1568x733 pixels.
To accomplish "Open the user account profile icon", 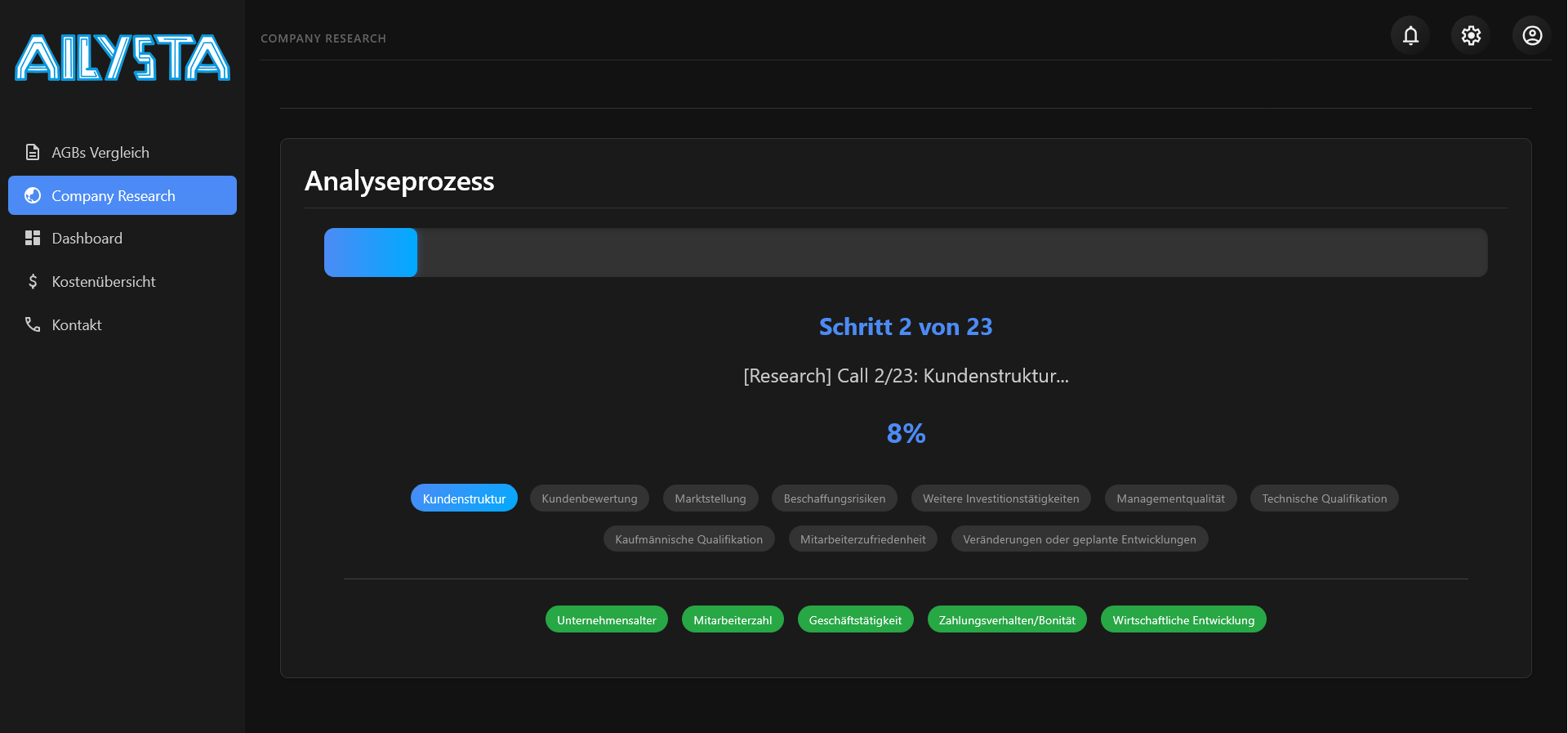I will (x=1532, y=36).
